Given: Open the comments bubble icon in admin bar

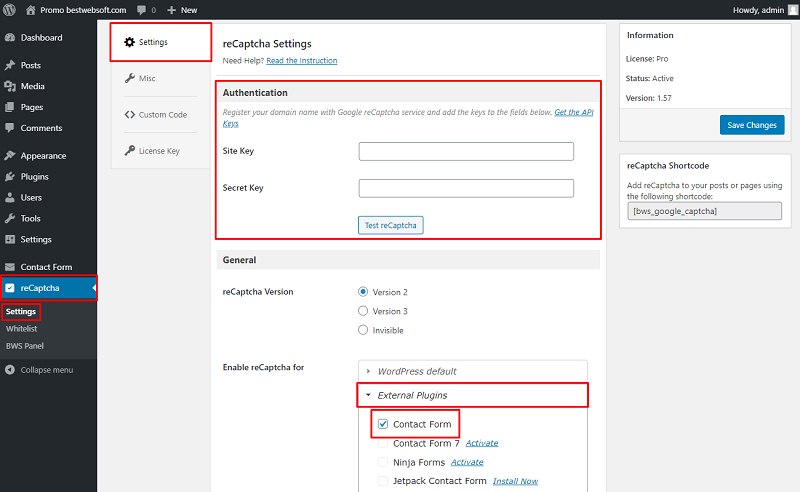Looking at the screenshot, I should [x=142, y=10].
